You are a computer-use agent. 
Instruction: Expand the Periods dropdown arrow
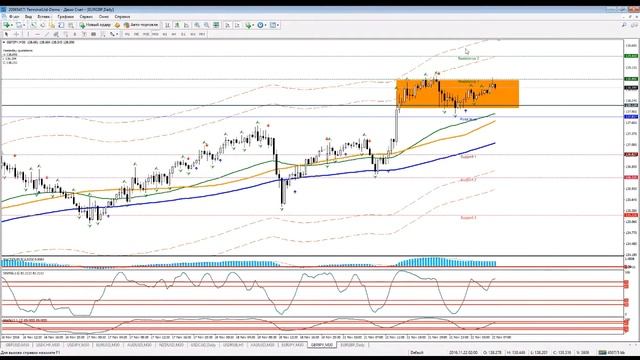click(266, 25)
